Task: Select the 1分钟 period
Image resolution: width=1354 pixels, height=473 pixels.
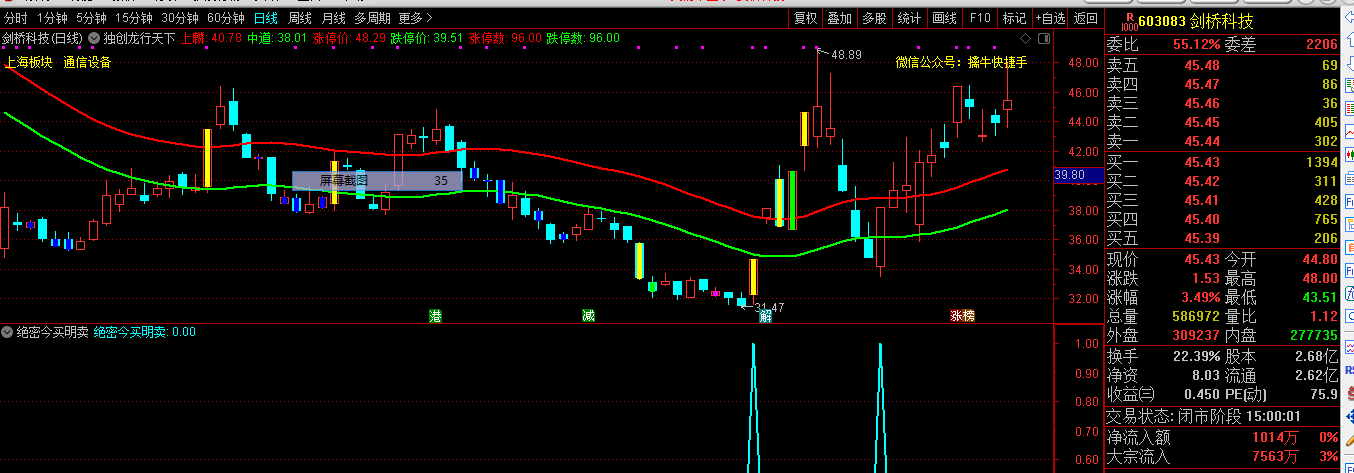Action: (x=51, y=18)
